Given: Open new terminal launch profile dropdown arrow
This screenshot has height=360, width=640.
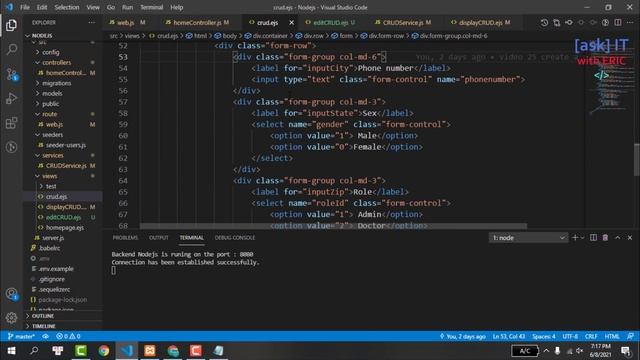Looking at the screenshot, I should [582, 238].
